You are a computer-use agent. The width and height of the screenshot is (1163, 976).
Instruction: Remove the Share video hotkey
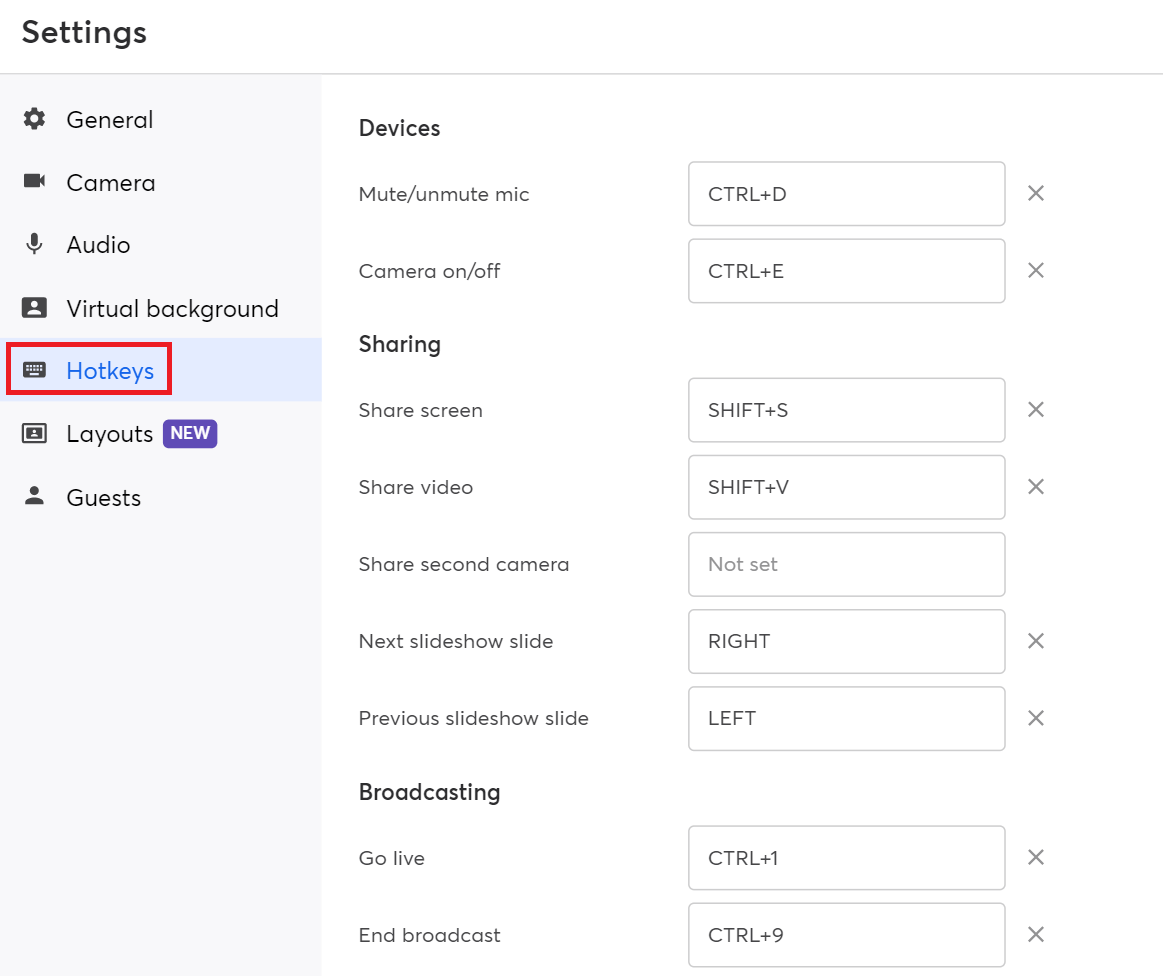click(x=1036, y=487)
